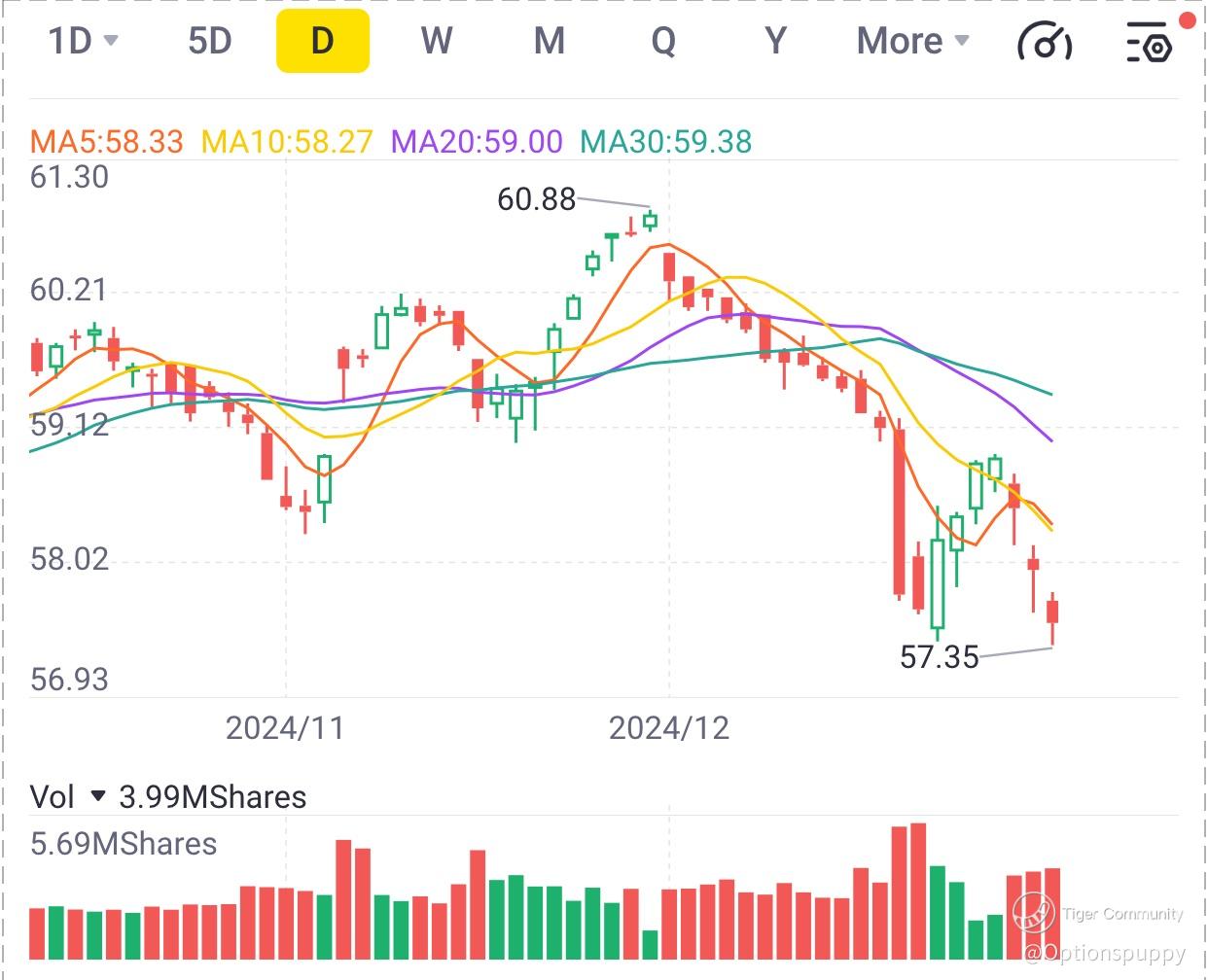1208x980 pixels.
Task: Select the tallest red volume bar
Action: point(918,892)
